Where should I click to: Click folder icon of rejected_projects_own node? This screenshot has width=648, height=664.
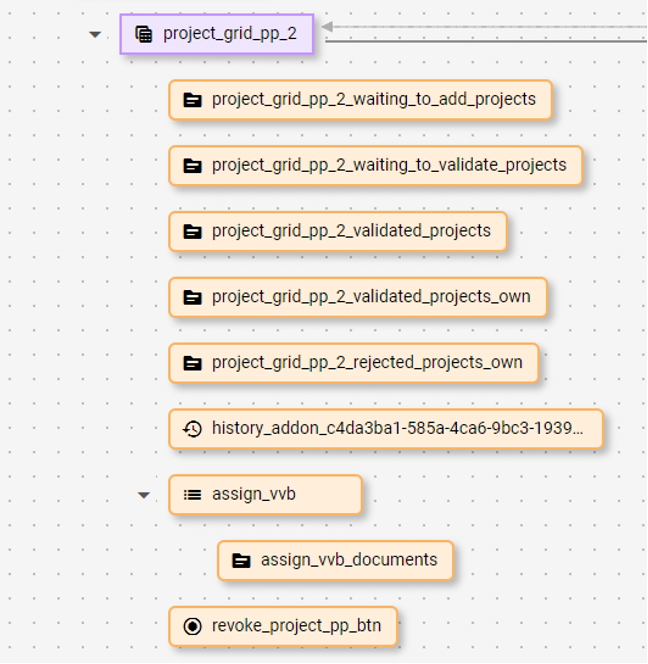(193, 363)
